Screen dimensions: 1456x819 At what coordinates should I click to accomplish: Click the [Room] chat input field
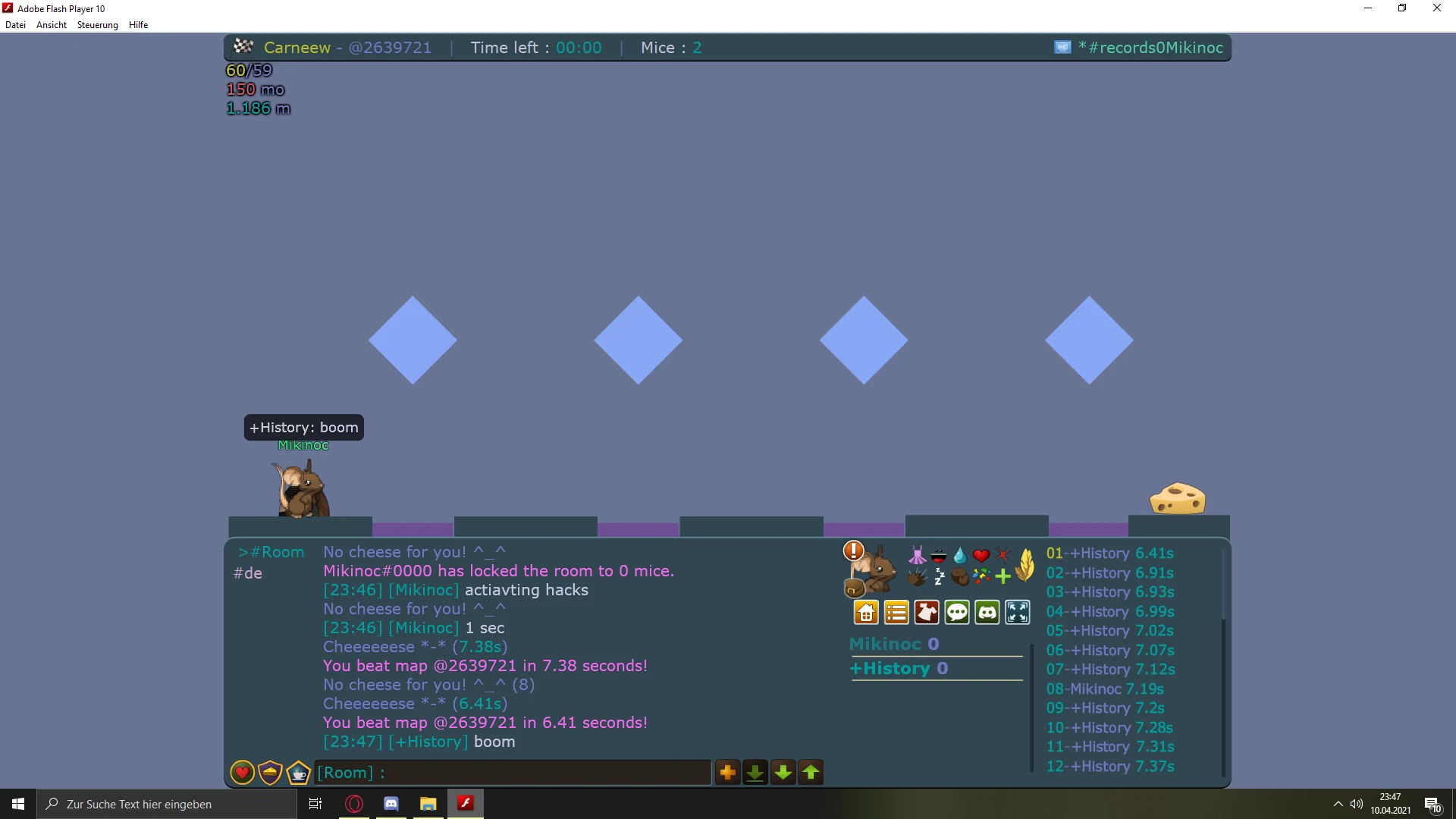(x=513, y=773)
